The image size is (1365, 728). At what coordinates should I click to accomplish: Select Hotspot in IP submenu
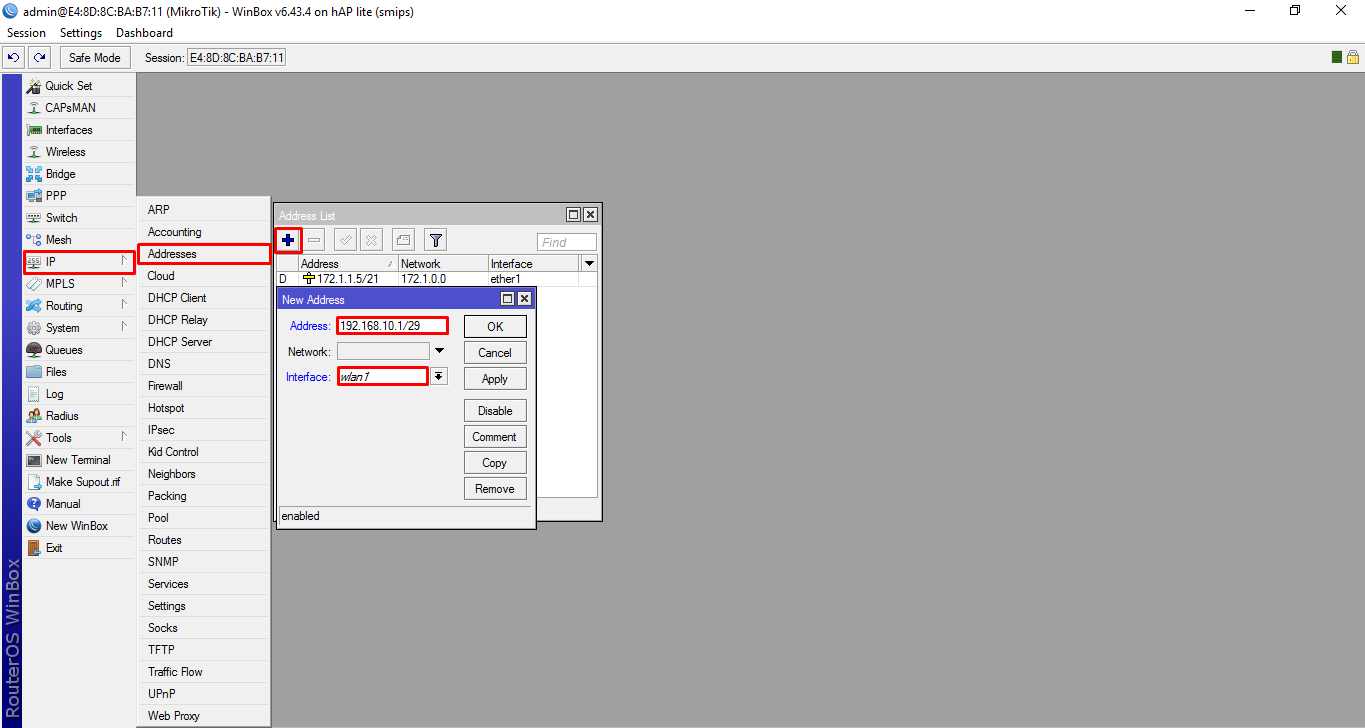point(204,408)
